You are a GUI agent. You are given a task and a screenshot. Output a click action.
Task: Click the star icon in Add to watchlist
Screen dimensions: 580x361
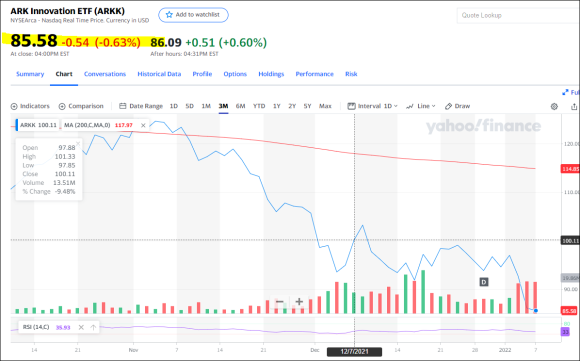coord(169,15)
